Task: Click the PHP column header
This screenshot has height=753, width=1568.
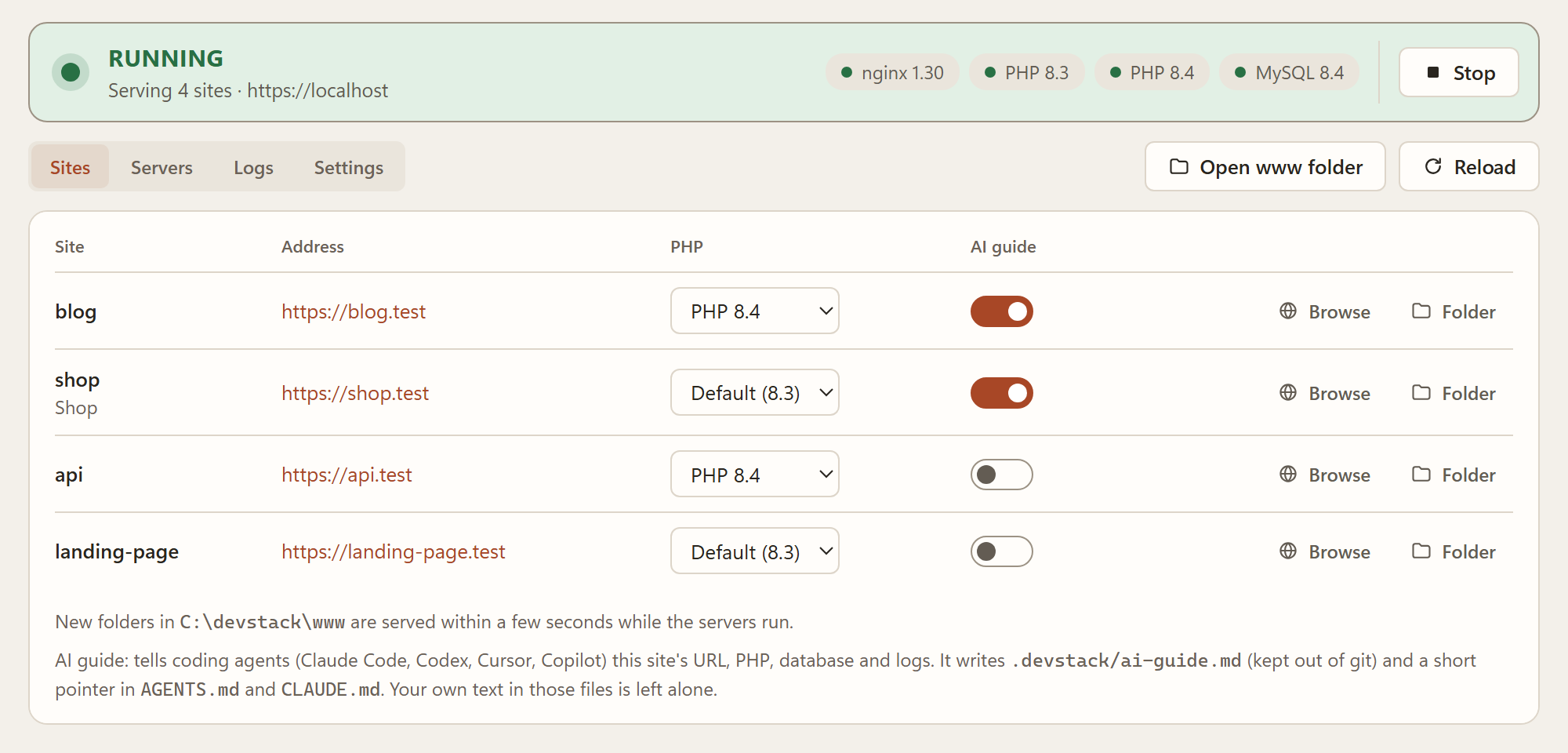Action: tap(687, 246)
